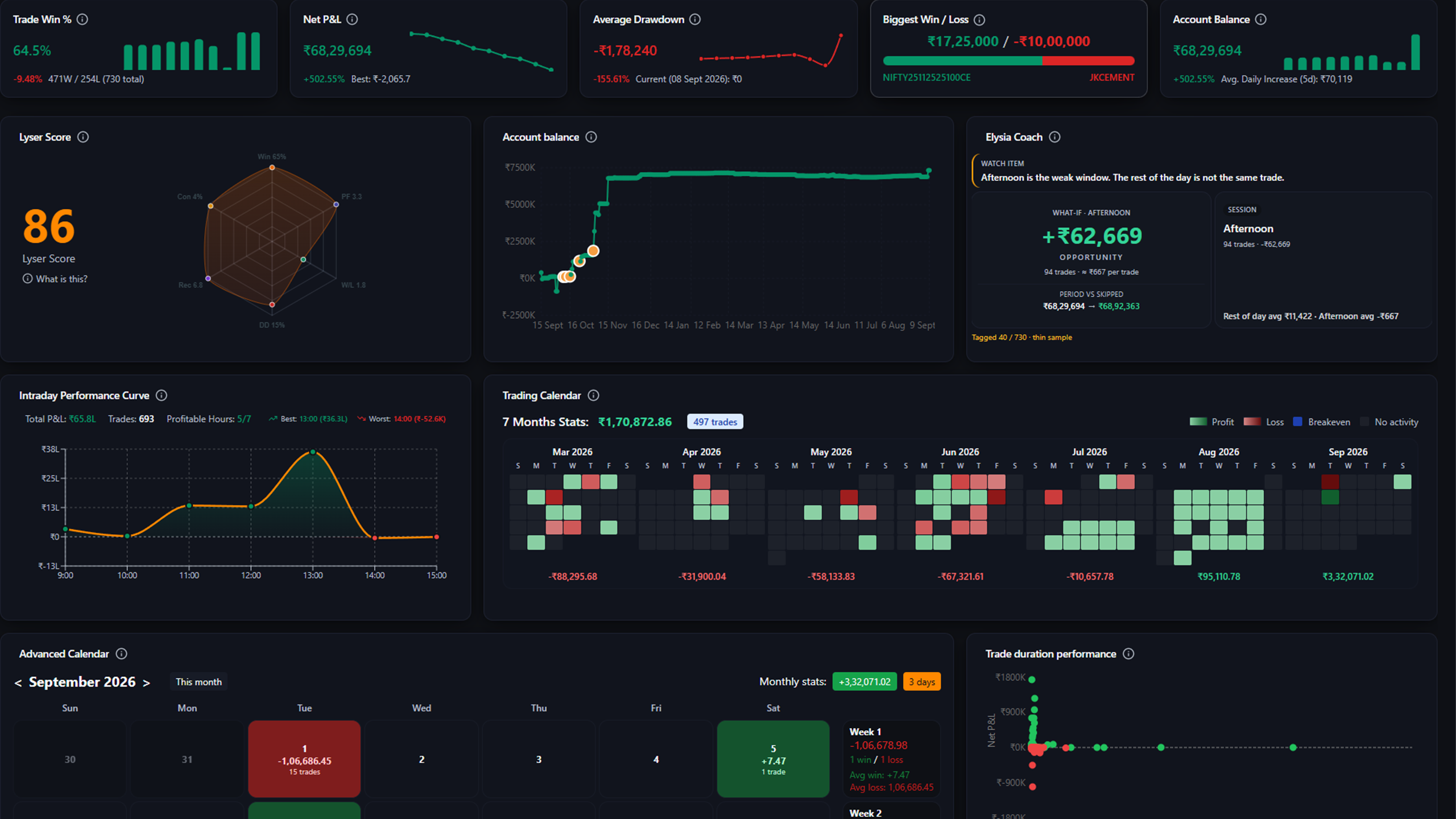This screenshot has height=819, width=1456.
Task: Click the '497 trades' badge
Action: coord(715,422)
